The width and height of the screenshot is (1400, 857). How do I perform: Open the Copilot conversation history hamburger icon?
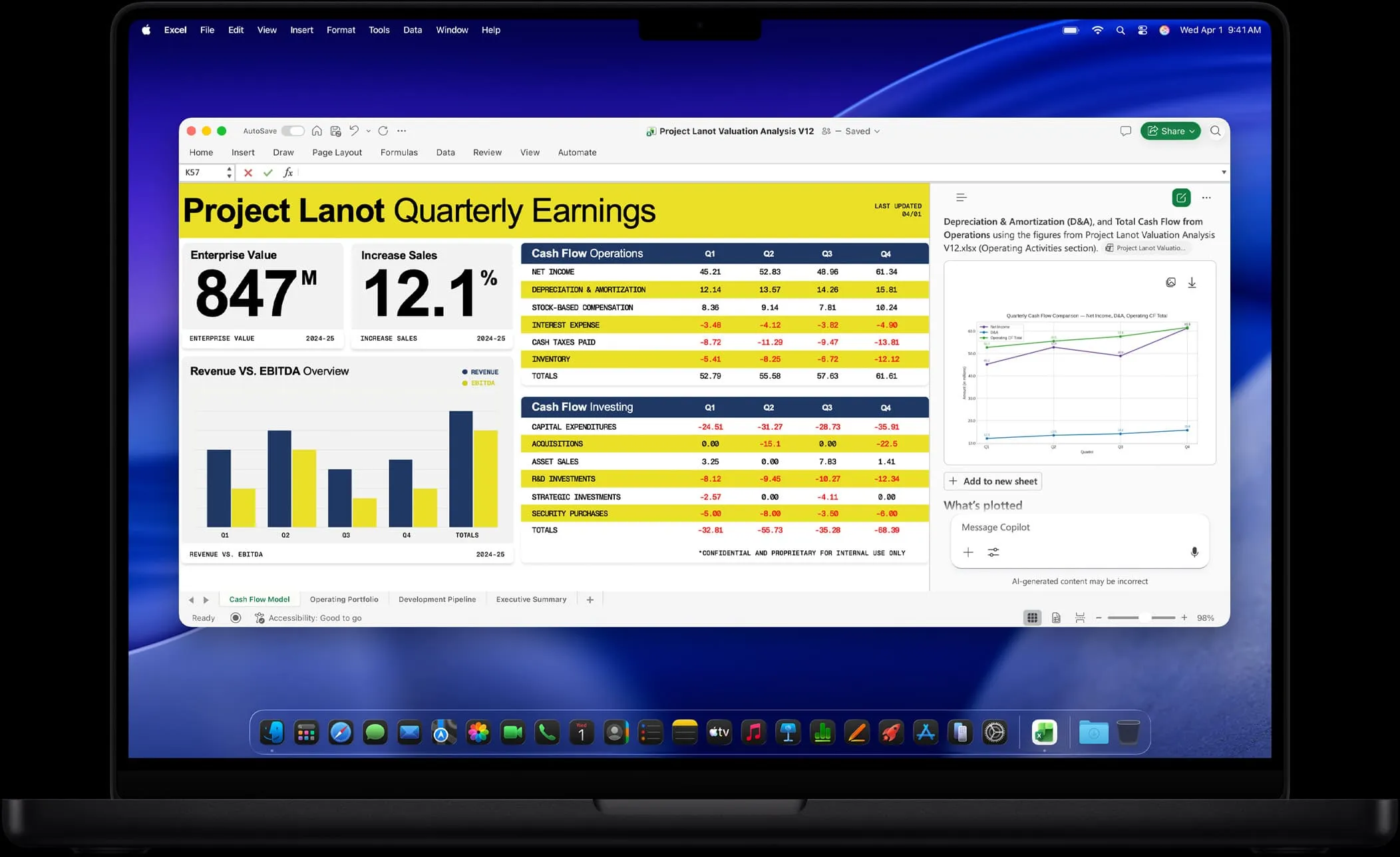pyautogui.click(x=961, y=197)
